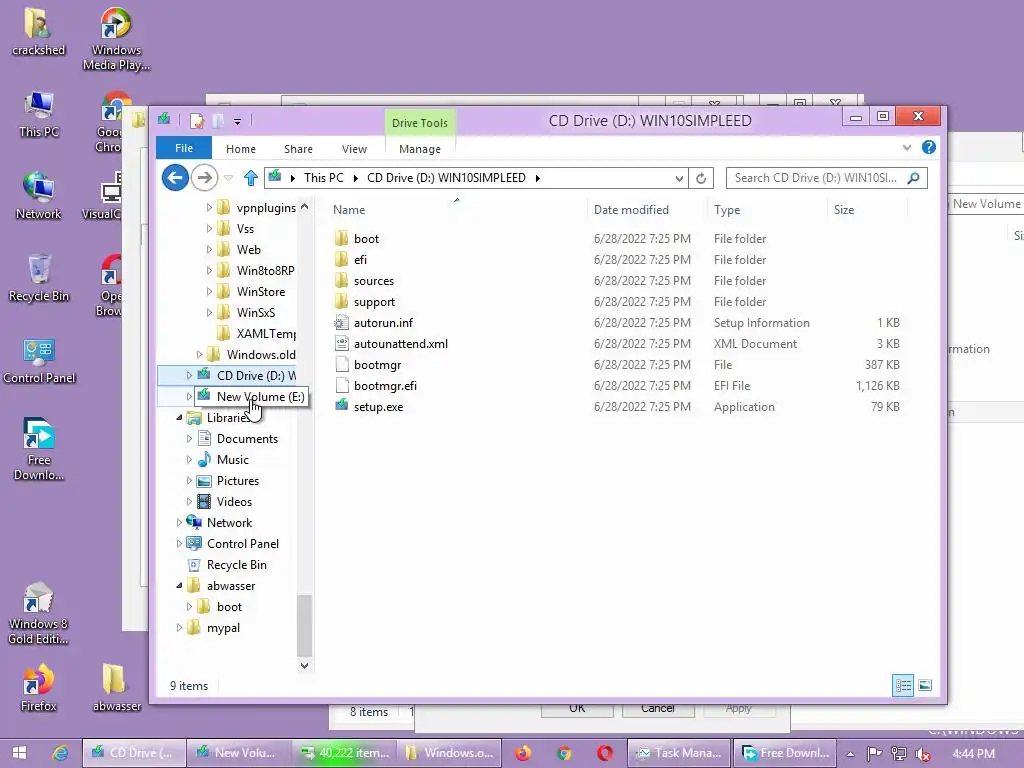Select New Volume (E:) in the tree
1024x768 pixels.
click(260, 396)
